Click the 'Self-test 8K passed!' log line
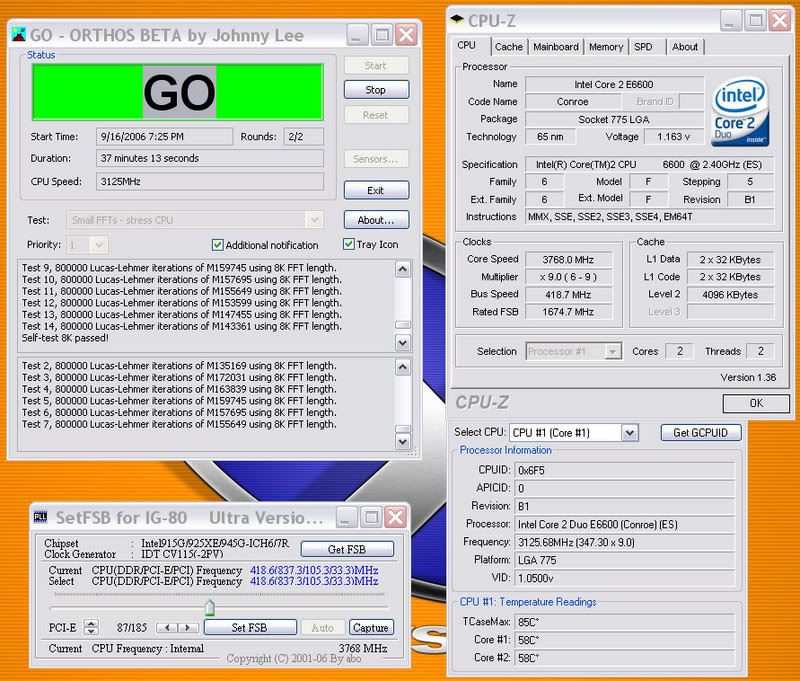This screenshot has height=681, width=800. 65,338
